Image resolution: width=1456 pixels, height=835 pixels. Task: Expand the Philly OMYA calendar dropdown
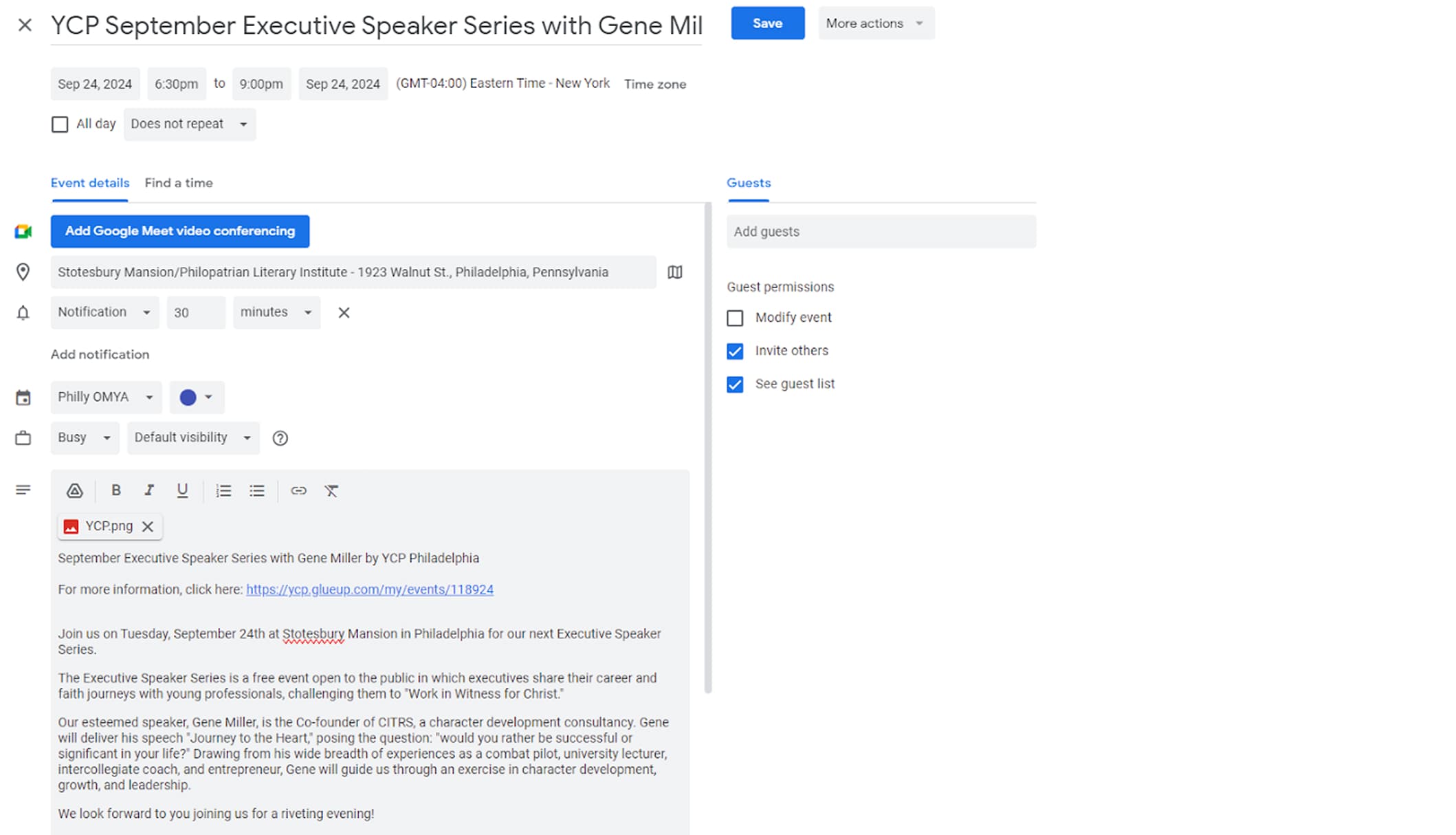106,397
